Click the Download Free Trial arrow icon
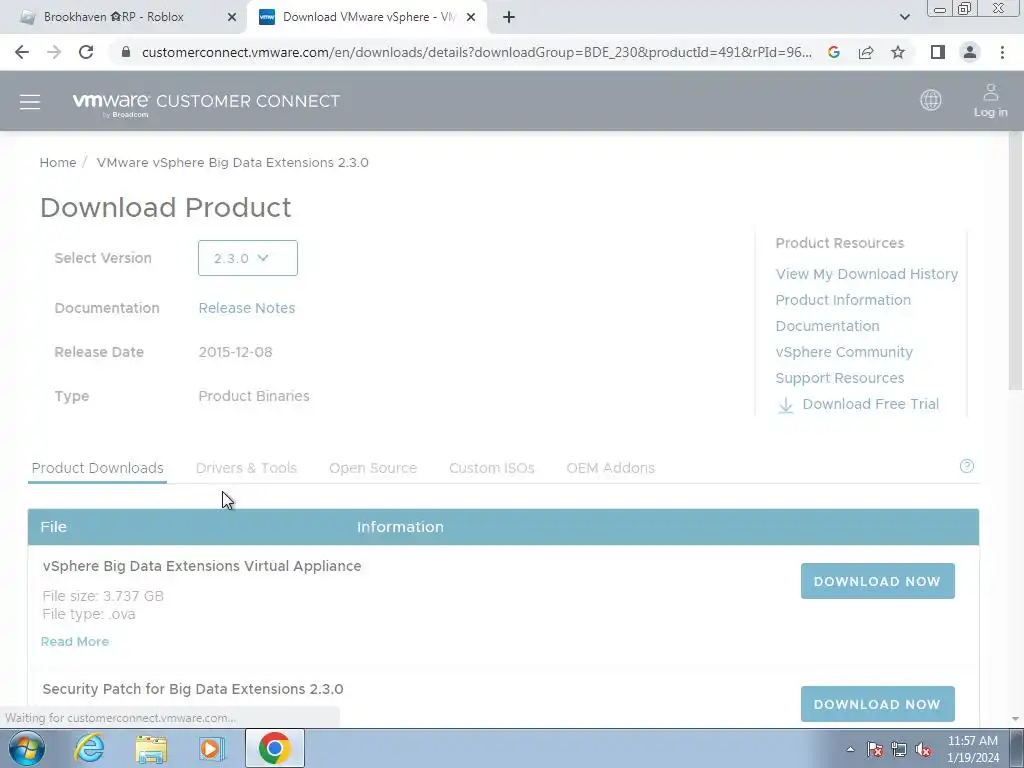The width and height of the screenshot is (1024, 768). [x=786, y=405]
